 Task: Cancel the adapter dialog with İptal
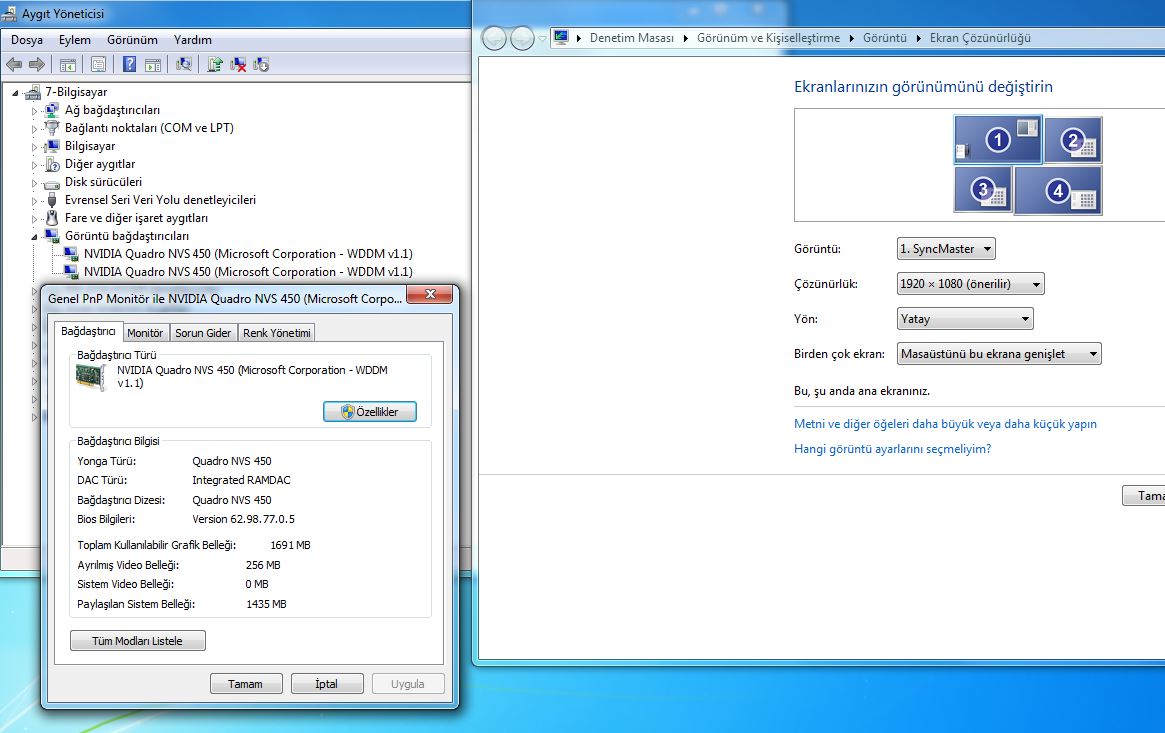[327, 684]
